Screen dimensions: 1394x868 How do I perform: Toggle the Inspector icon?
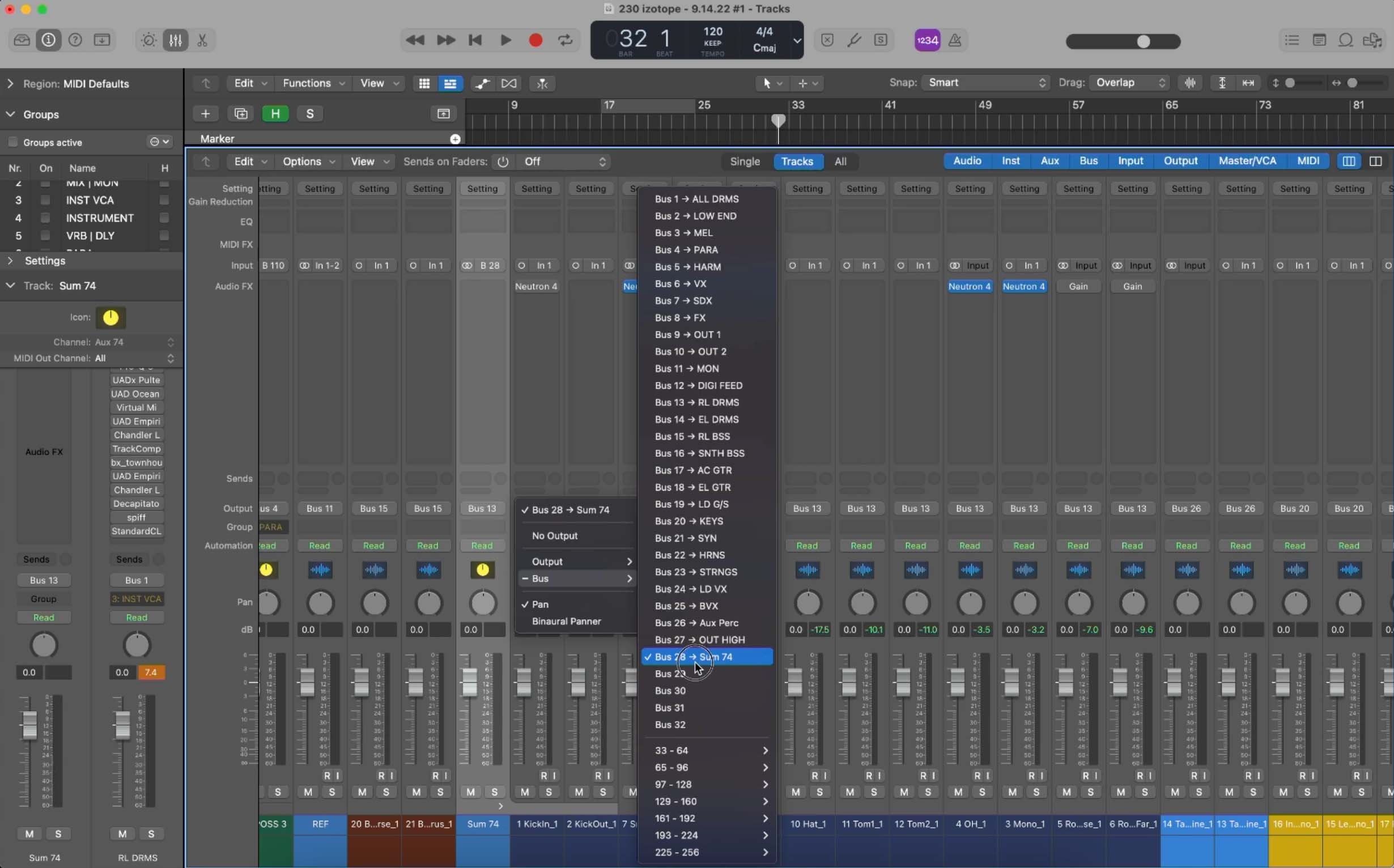(48, 40)
